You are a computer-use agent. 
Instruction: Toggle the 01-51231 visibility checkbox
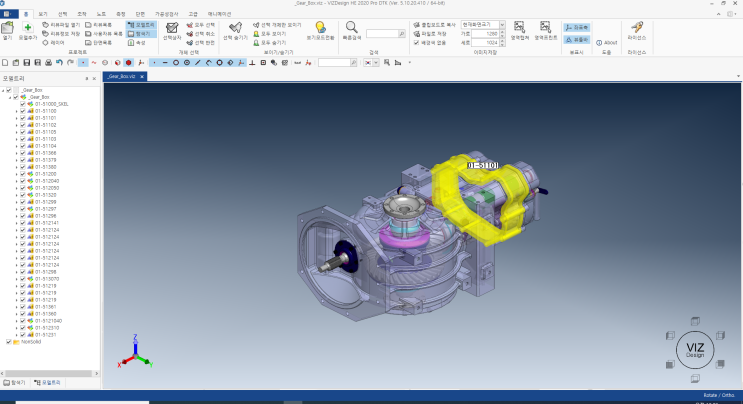point(23,335)
